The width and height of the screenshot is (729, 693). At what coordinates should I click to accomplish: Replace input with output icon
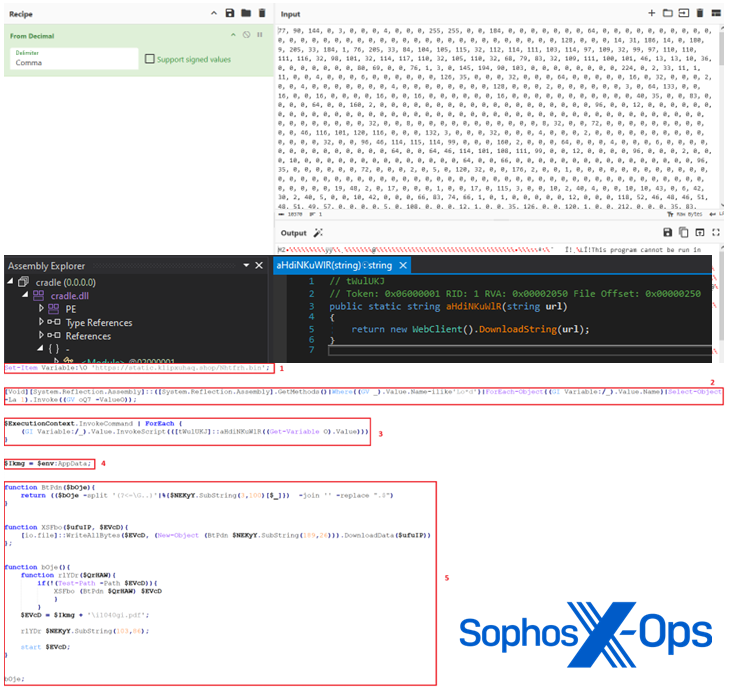click(700, 232)
